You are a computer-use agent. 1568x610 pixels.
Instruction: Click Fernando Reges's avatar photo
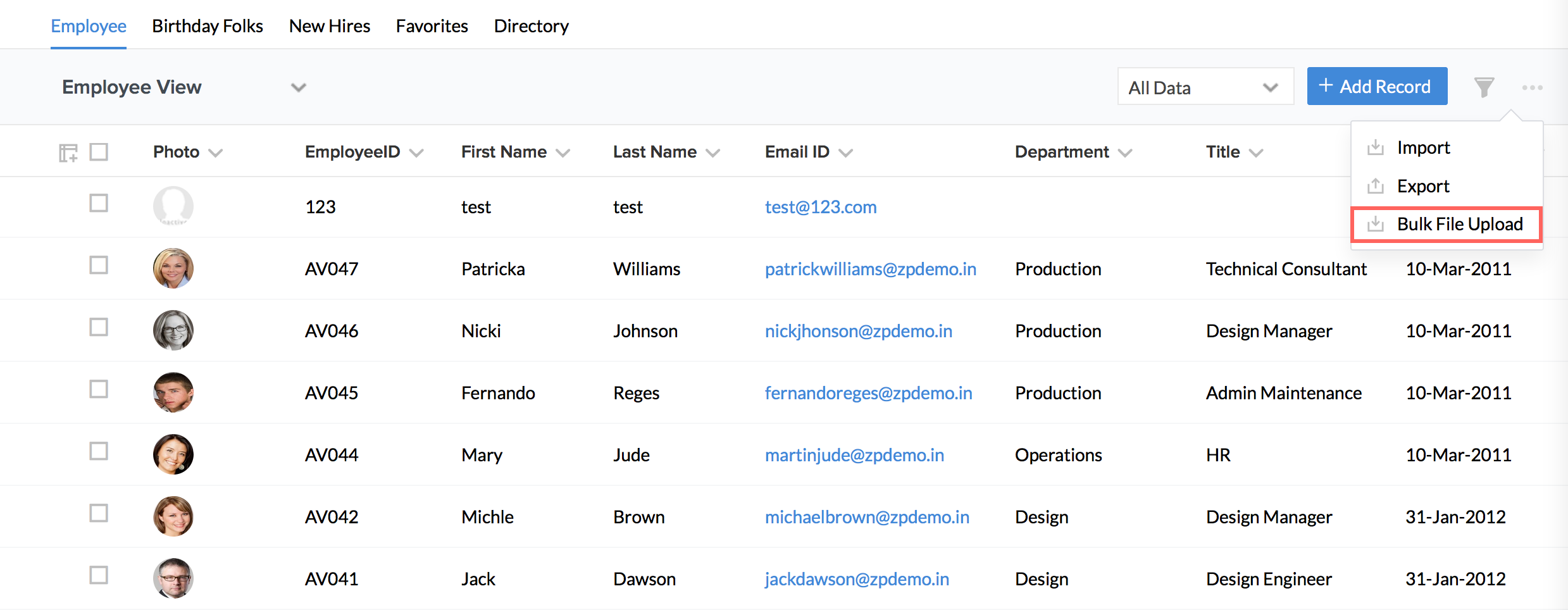[x=173, y=392]
